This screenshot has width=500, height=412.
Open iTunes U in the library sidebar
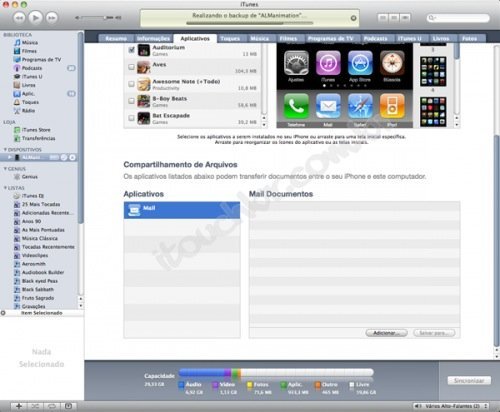click(x=32, y=77)
